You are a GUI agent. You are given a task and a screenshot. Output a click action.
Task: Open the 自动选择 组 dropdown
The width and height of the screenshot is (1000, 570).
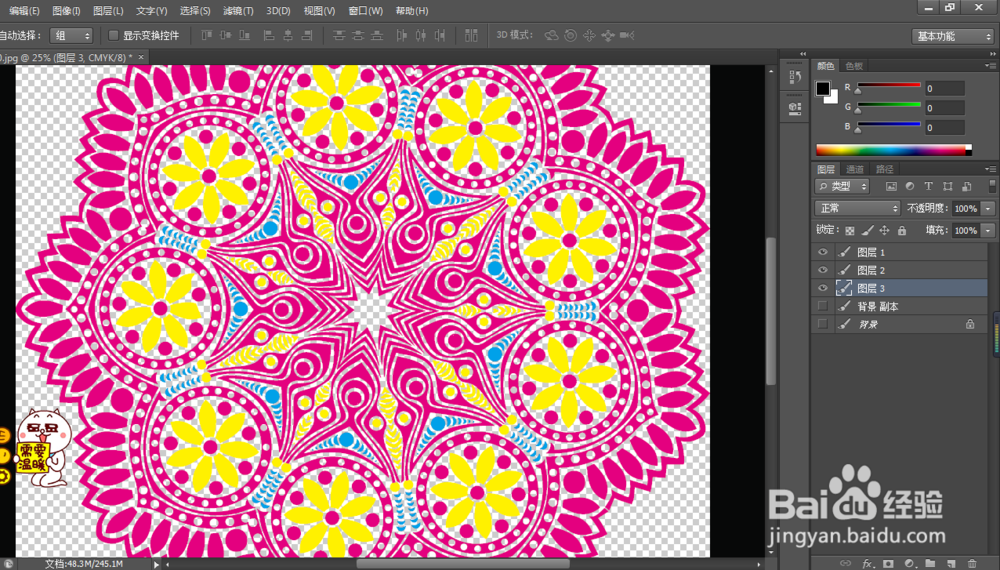coord(71,36)
